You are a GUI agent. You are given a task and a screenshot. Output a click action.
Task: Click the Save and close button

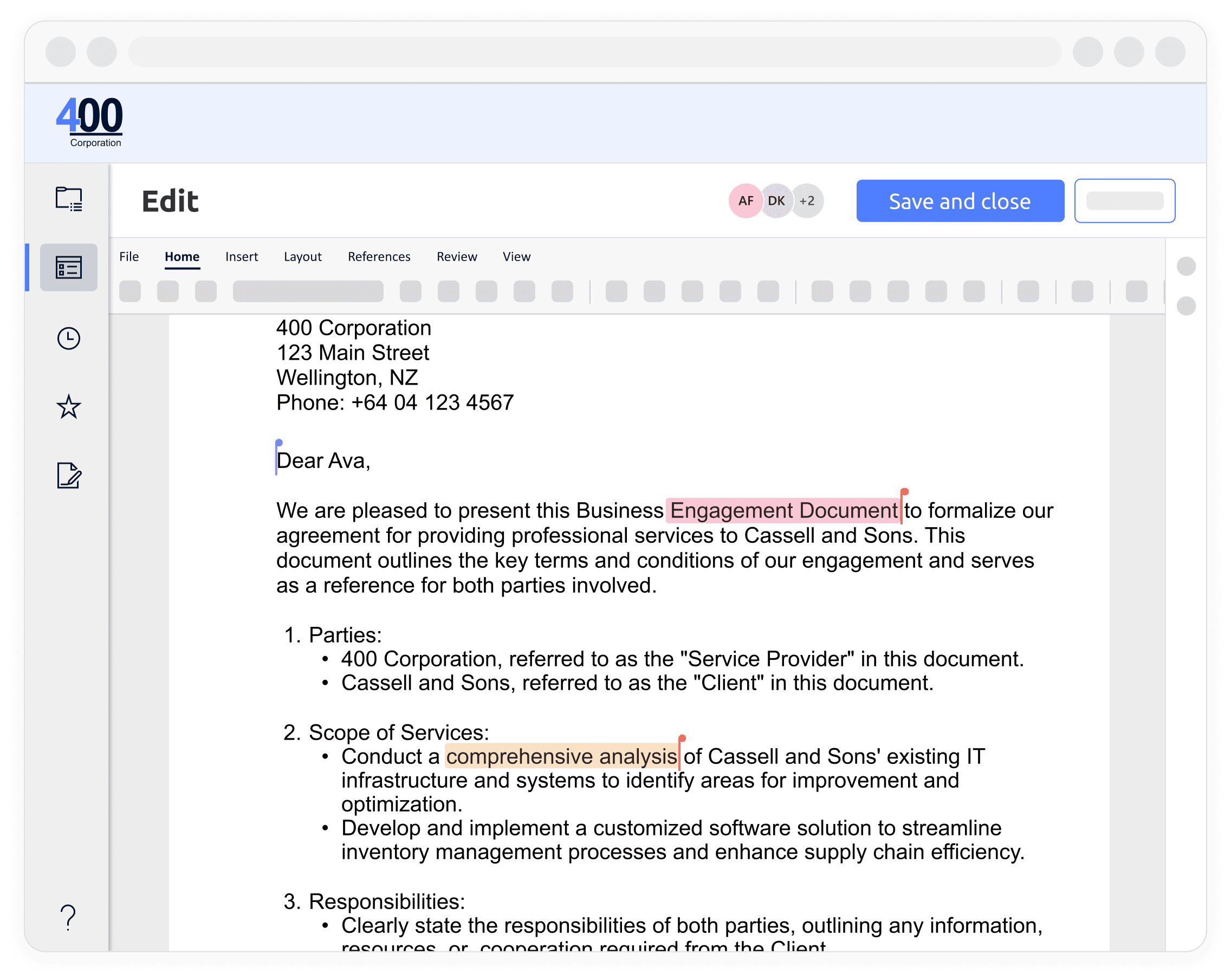pos(960,201)
